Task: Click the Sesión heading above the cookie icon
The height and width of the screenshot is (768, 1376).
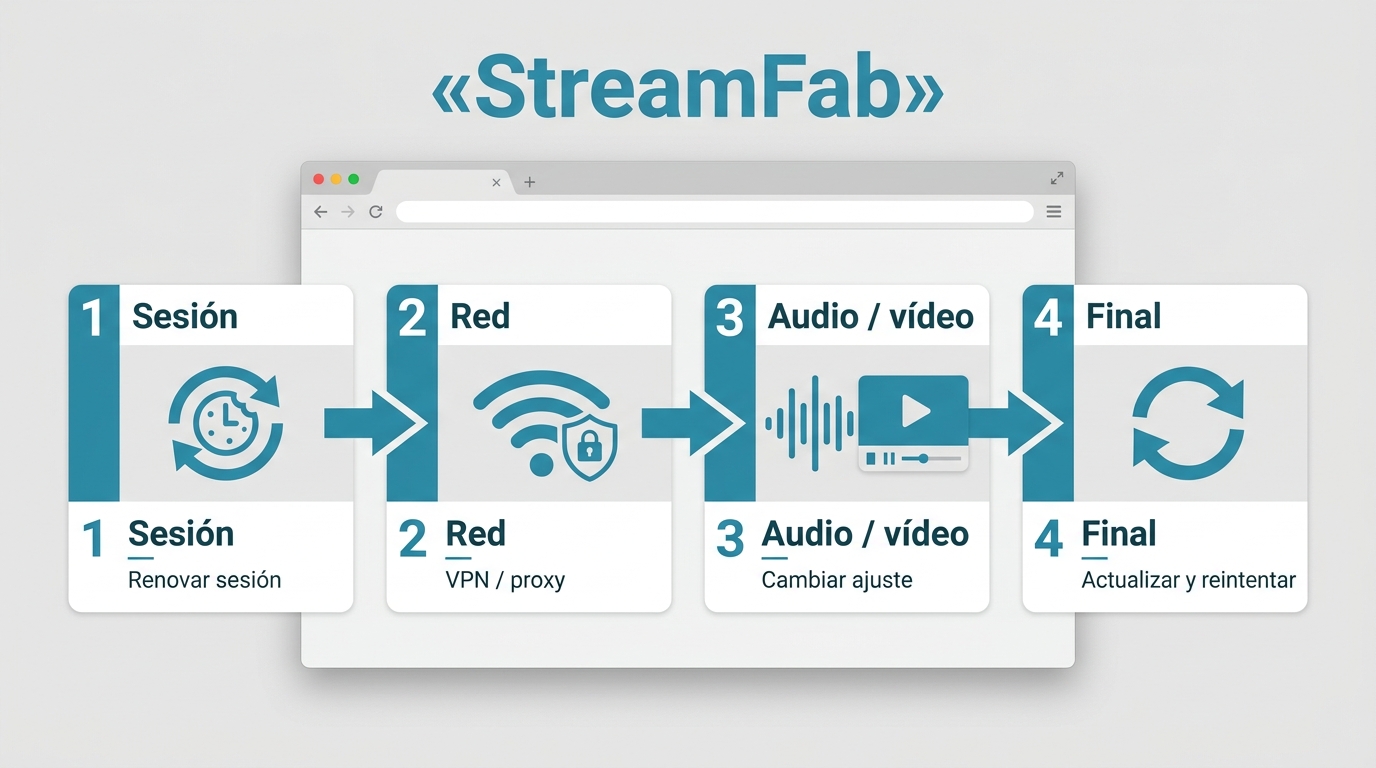Action: coord(185,316)
